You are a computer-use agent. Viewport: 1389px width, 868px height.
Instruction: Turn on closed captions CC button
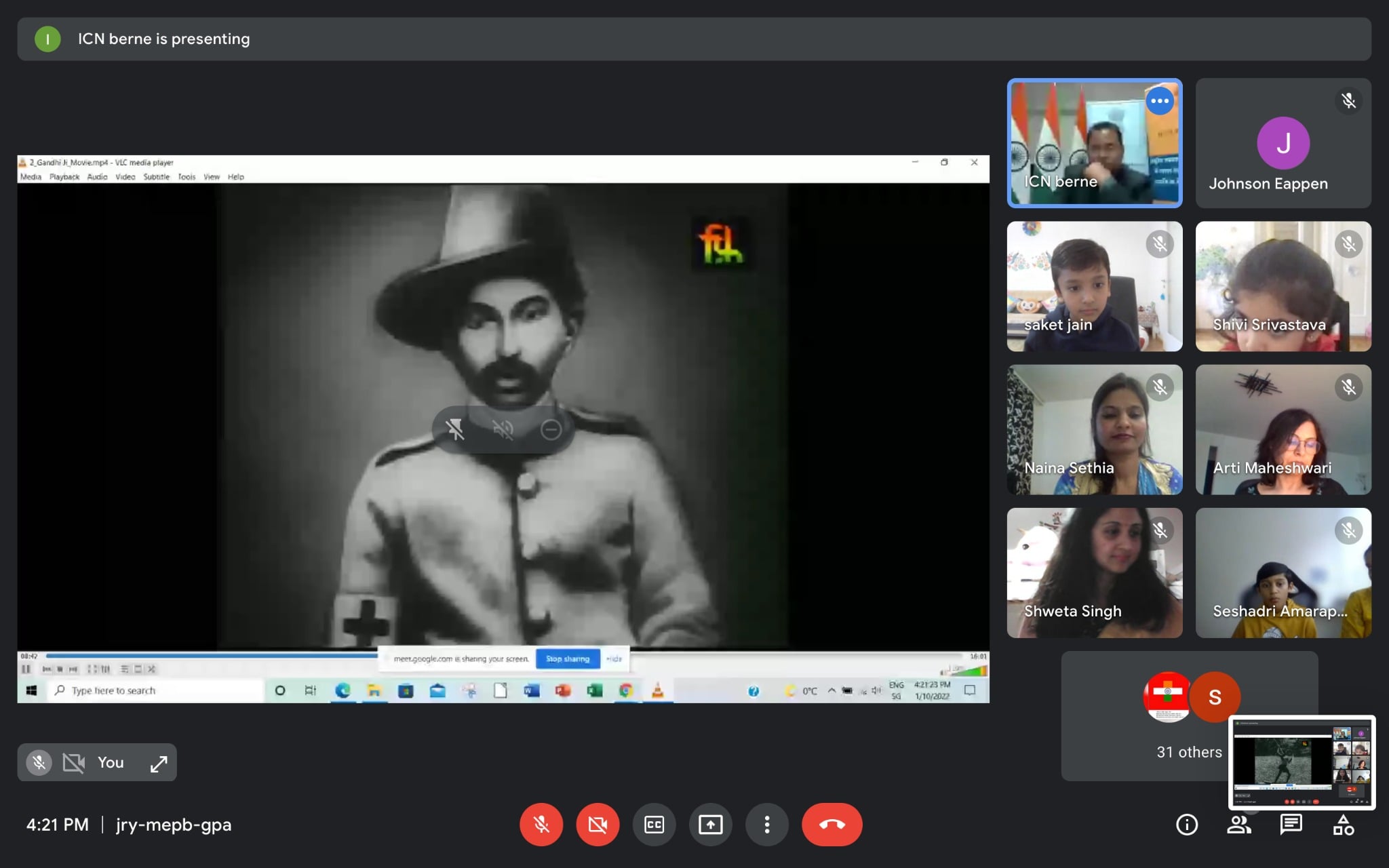(654, 825)
